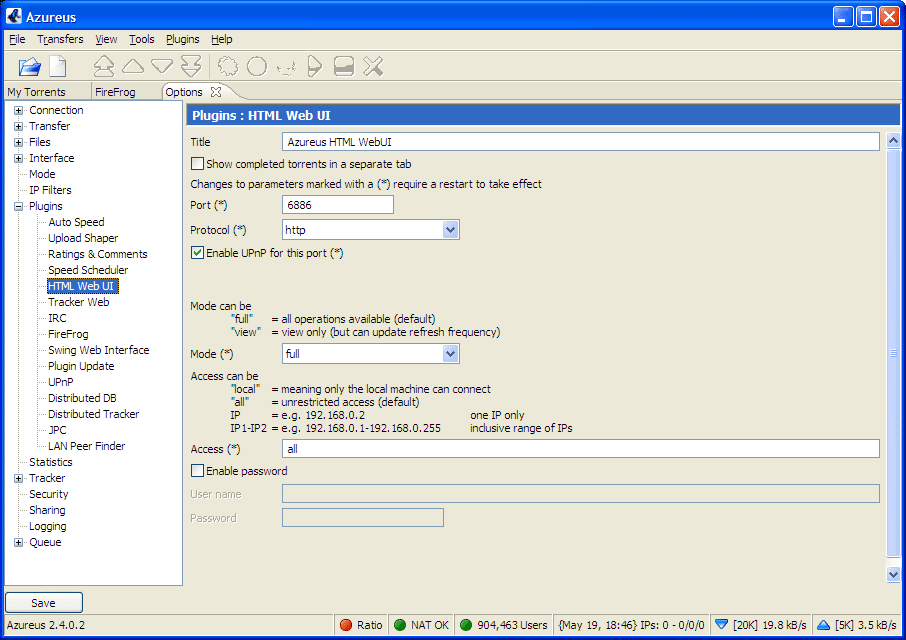
Task: Click the open torrent folder icon
Action: tap(29, 66)
